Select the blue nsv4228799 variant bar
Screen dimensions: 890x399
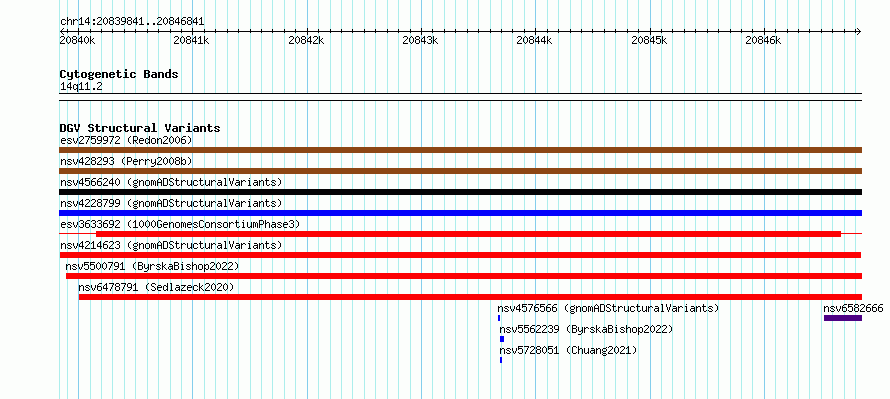[x=460, y=213]
